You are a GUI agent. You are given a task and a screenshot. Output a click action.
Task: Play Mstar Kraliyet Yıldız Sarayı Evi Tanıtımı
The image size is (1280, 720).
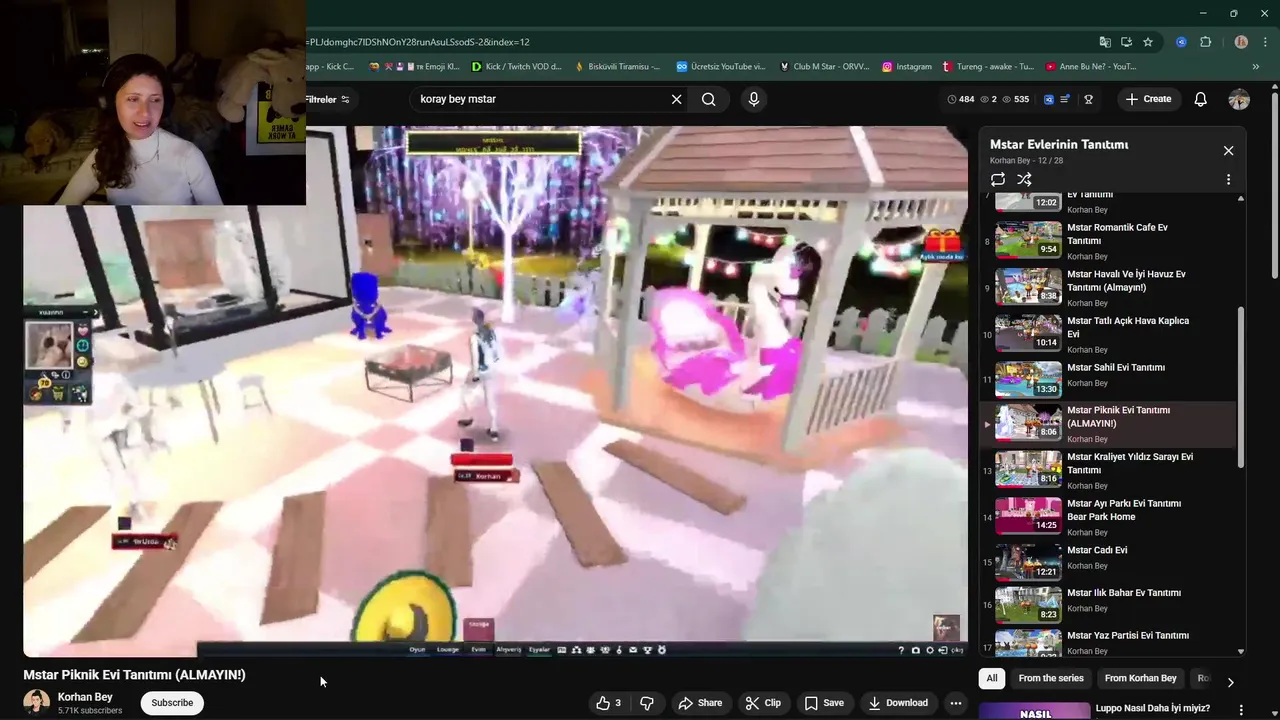click(x=1108, y=471)
